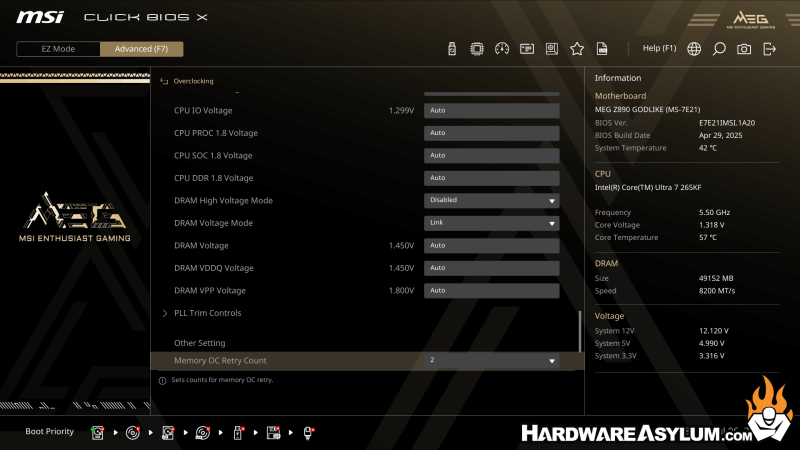Click the MEG Z890 GODLIKE motherboard name

(647, 110)
